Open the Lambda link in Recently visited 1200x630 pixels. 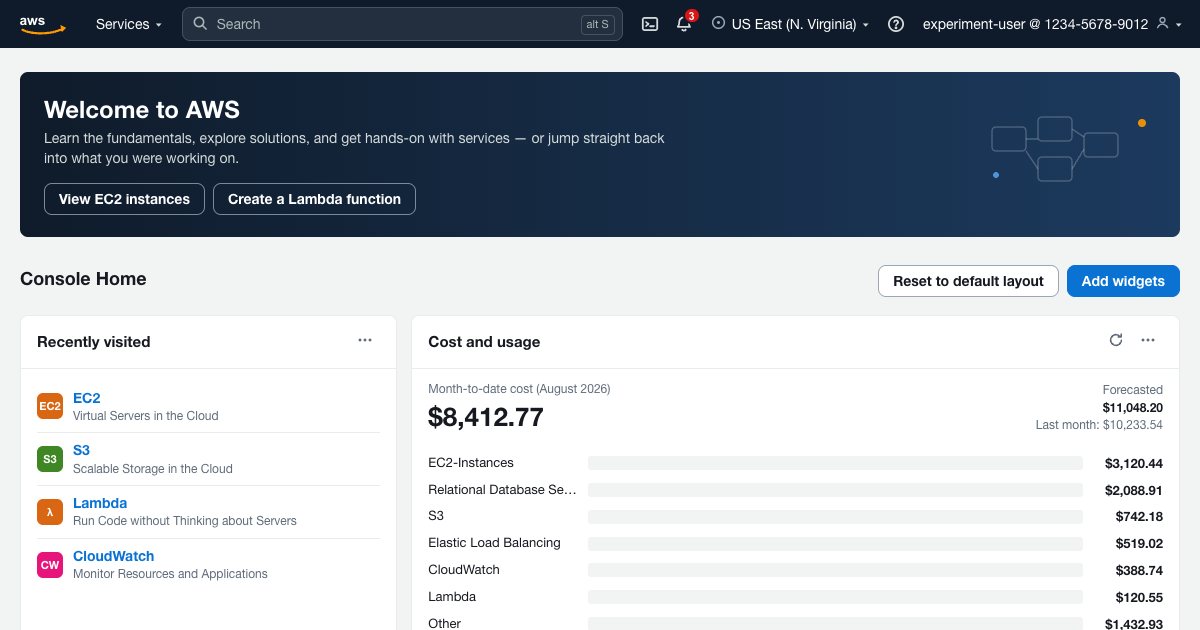point(100,504)
